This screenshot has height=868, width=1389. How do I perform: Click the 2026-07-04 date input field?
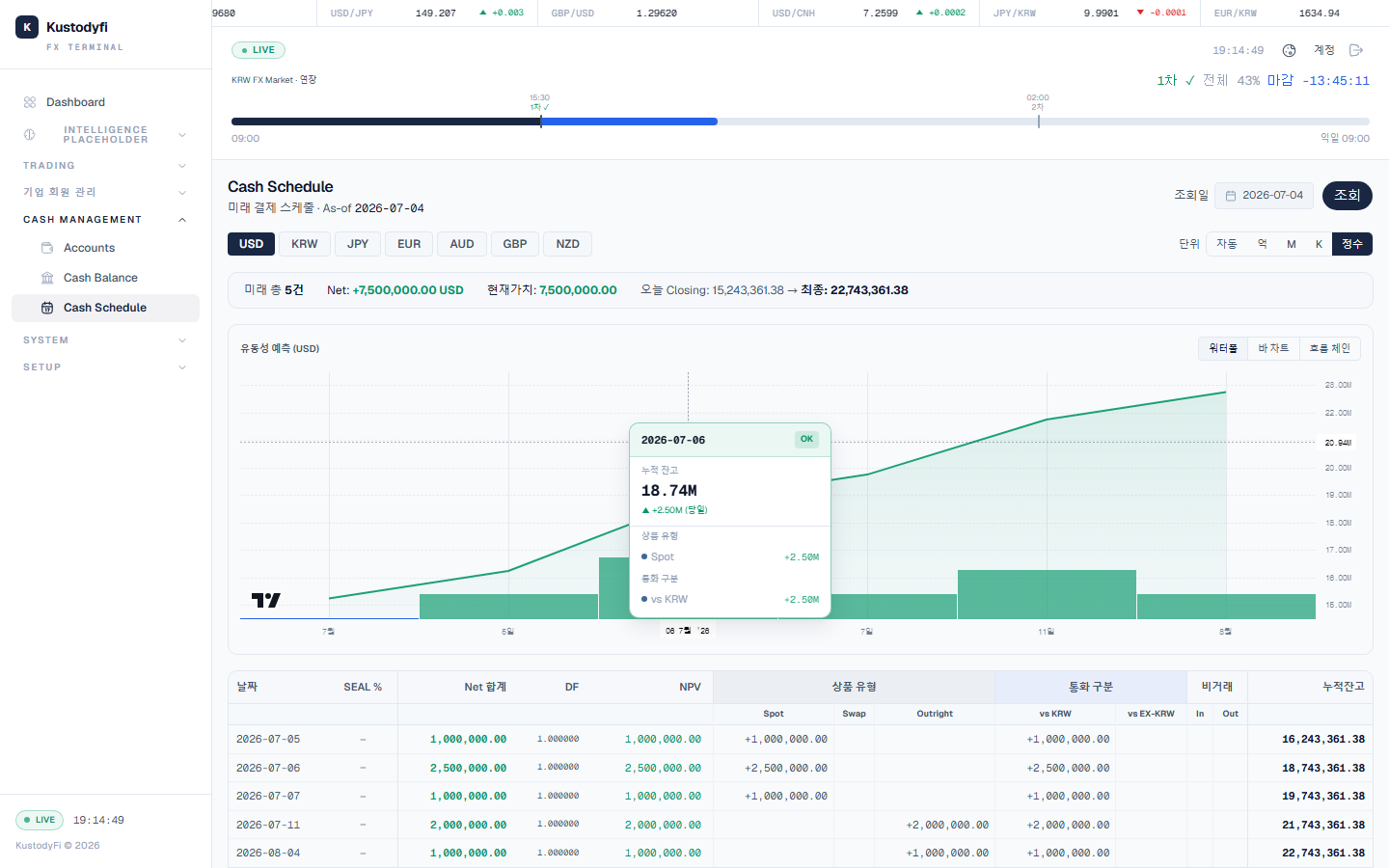1264,196
